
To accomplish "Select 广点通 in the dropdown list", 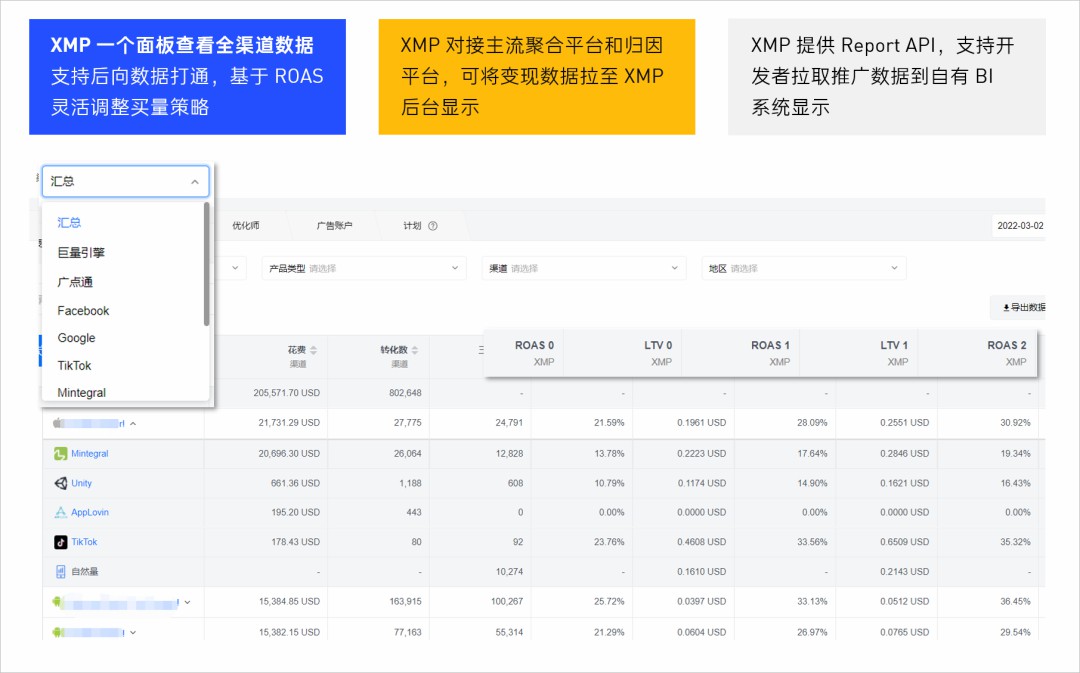I will point(74,282).
